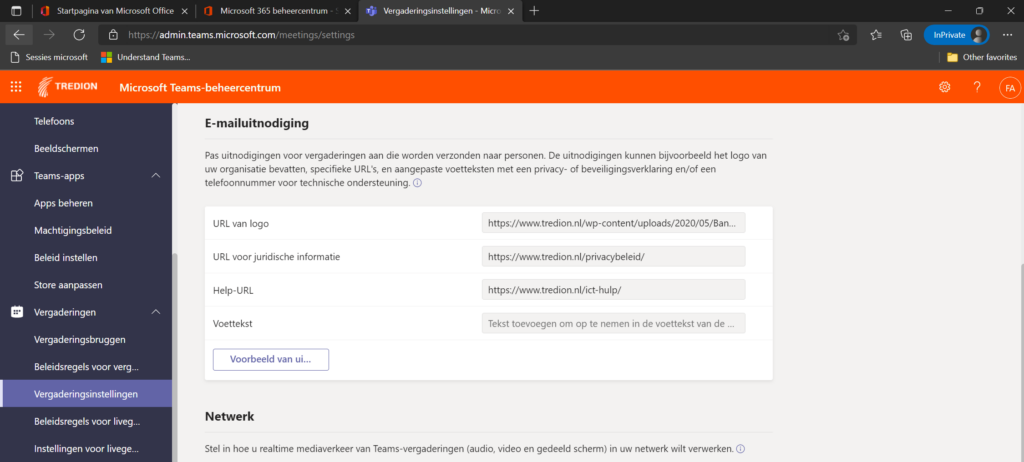Click info icon beside Netwerk description
This screenshot has width=1024, height=462.
741,449
